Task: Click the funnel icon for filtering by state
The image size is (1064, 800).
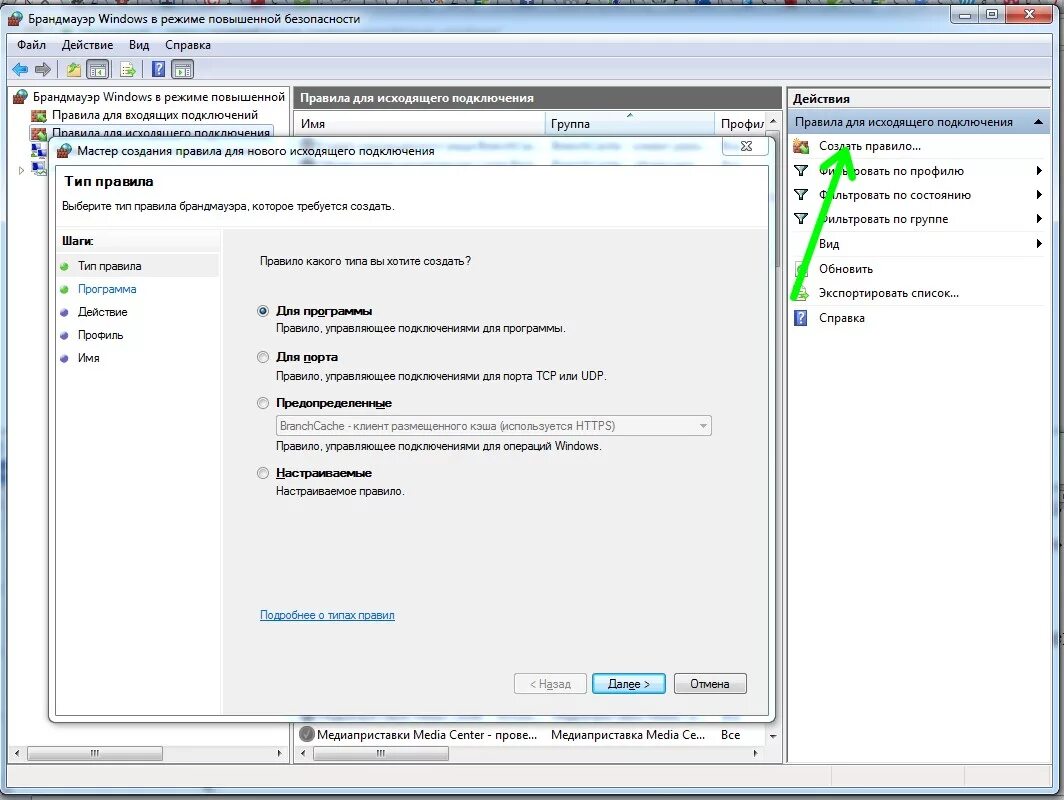Action: (801, 195)
